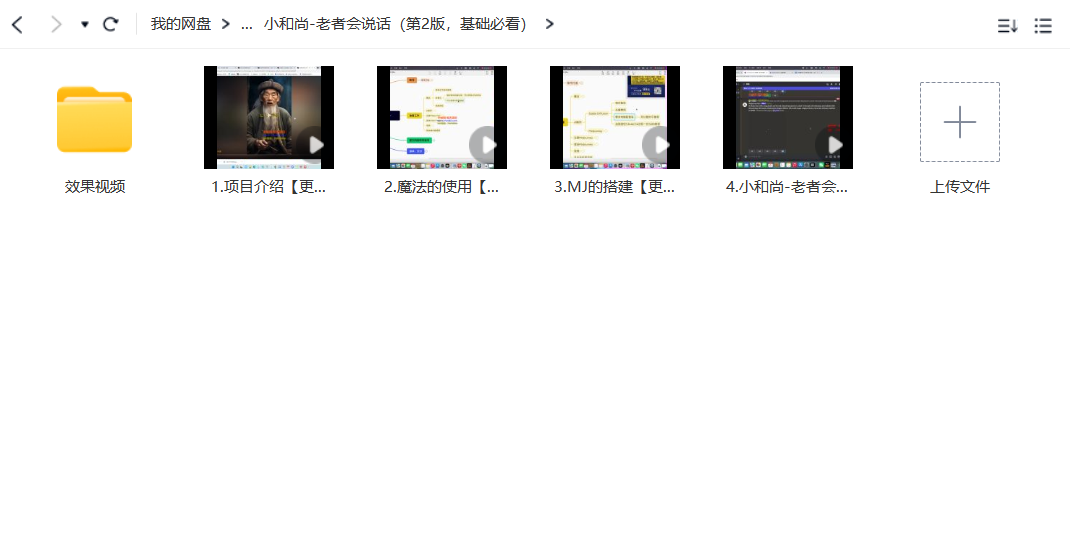Select the 1.项目介绍【更... file name
Image resolution: width=1070 pixels, height=549 pixels.
268,187
